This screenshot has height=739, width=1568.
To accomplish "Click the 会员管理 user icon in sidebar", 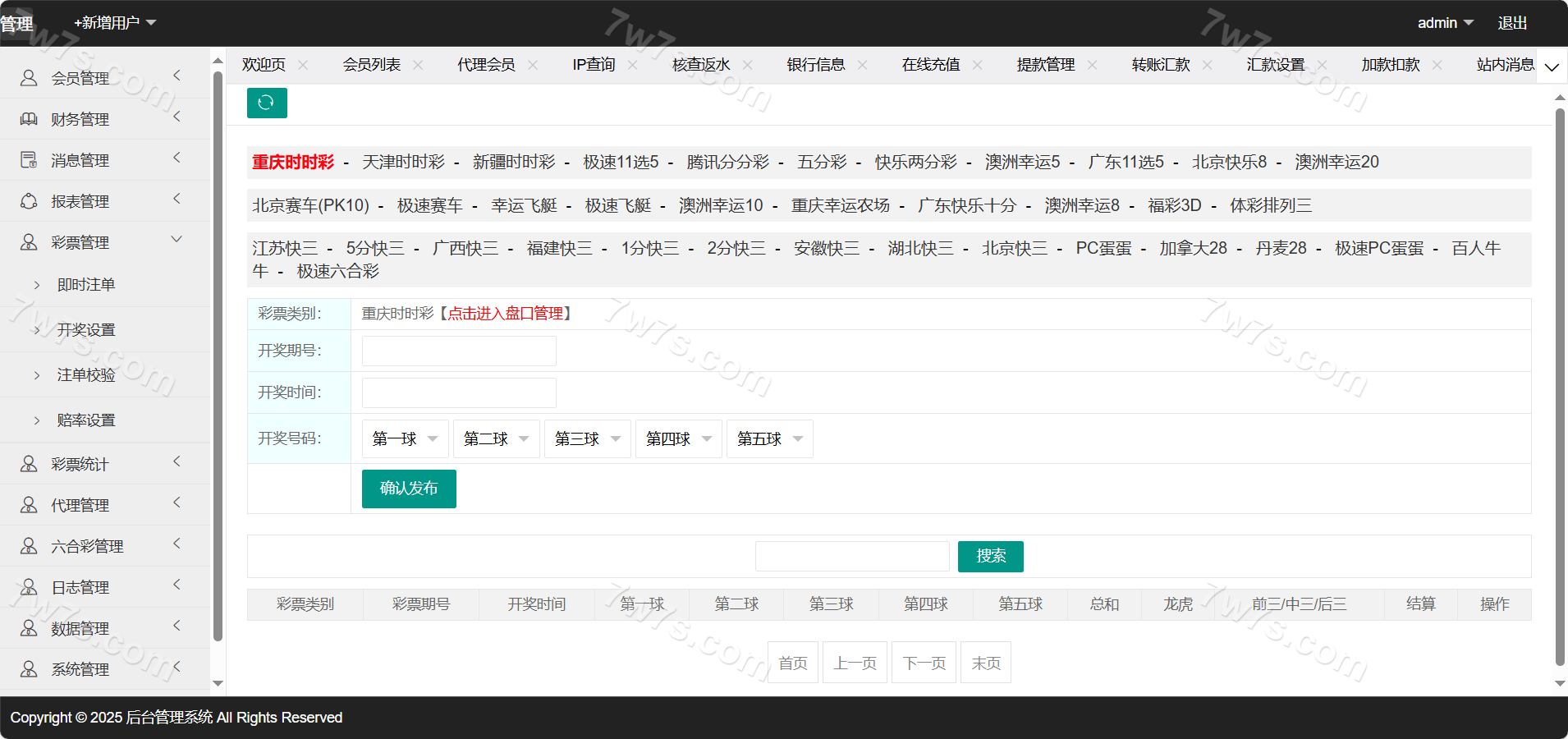I will [29, 78].
